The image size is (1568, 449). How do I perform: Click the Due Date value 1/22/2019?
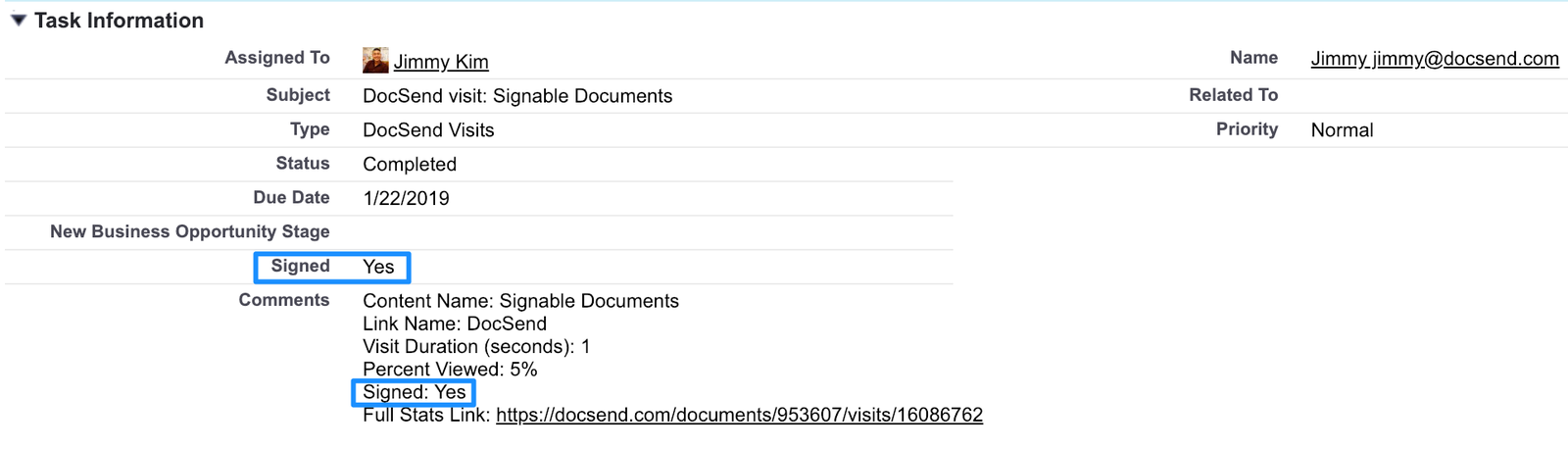(406, 199)
